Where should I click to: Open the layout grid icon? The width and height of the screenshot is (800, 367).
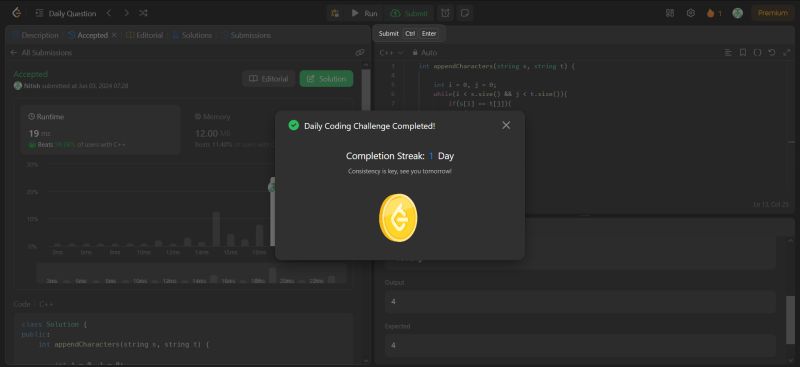click(x=670, y=13)
